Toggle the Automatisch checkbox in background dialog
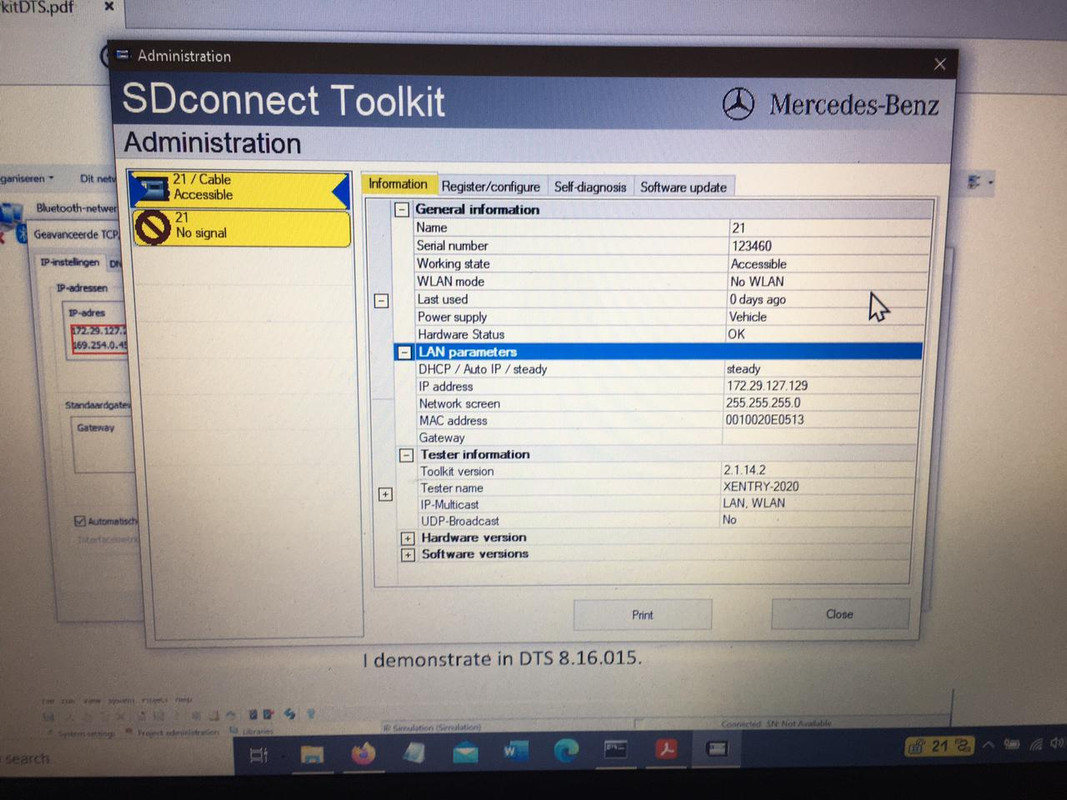 coord(80,521)
